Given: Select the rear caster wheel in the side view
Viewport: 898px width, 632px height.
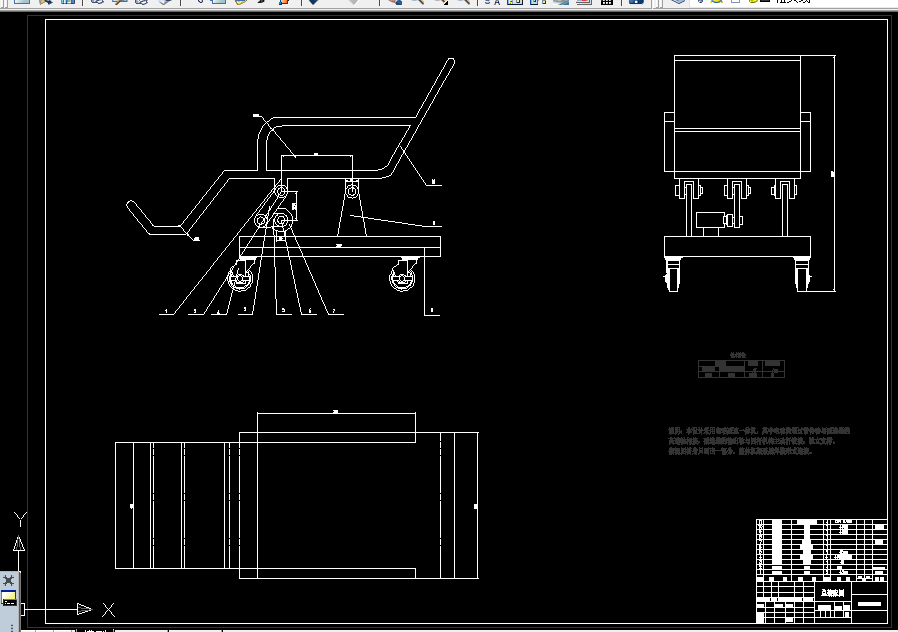Looking at the screenshot, I should point(403,278).
